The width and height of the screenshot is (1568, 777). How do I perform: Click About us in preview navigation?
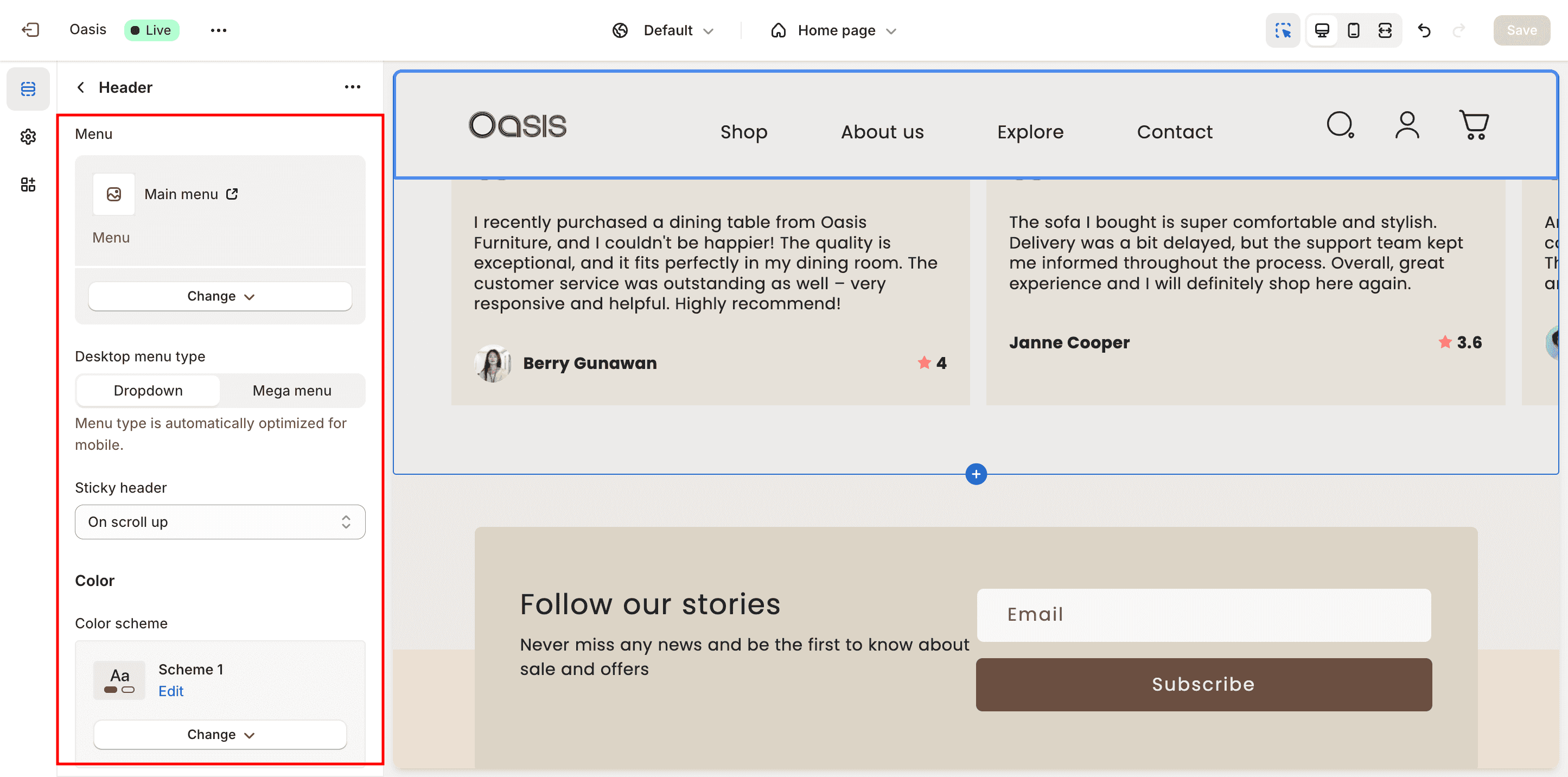pos(882,131)
